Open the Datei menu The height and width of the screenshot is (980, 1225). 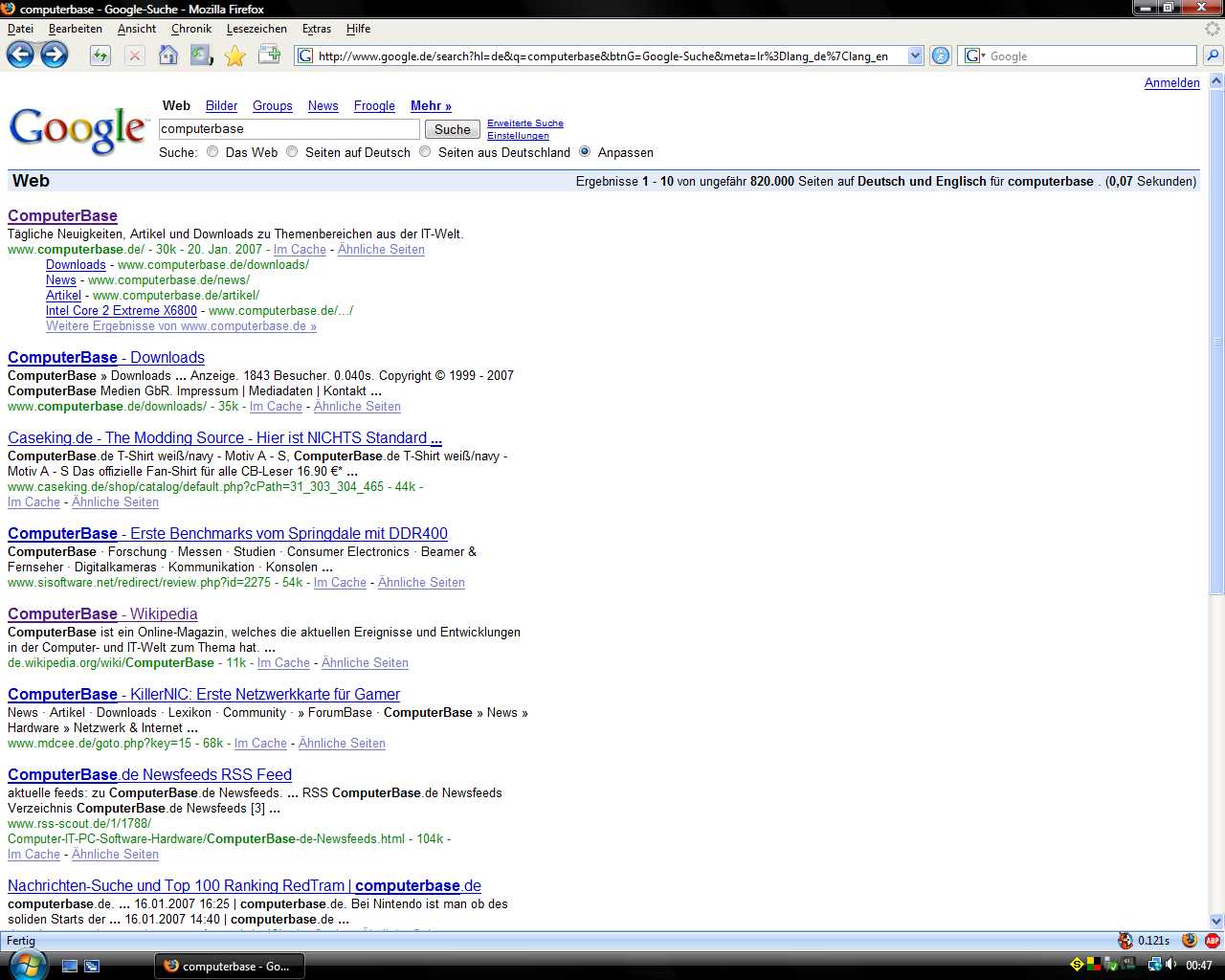click(x=21, y=29)
